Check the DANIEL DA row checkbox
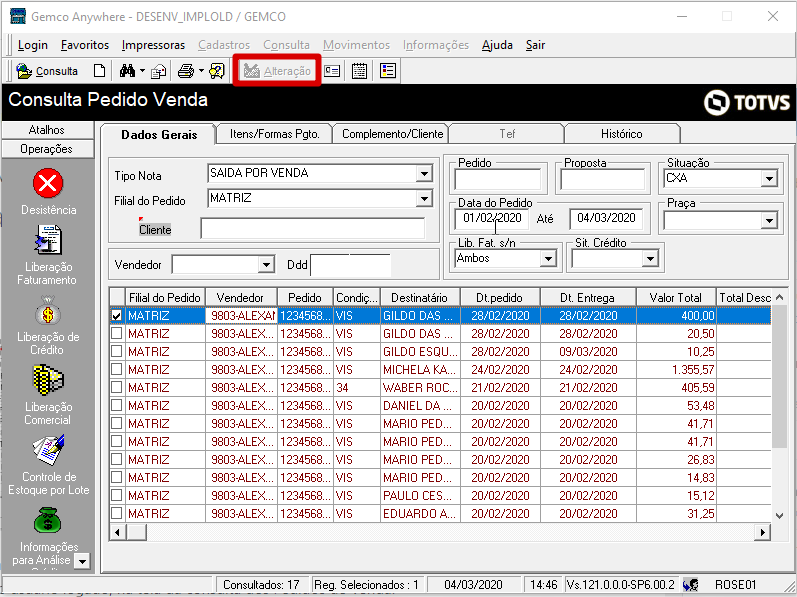The height and width of the screenshot is (597, 797). 117,406
